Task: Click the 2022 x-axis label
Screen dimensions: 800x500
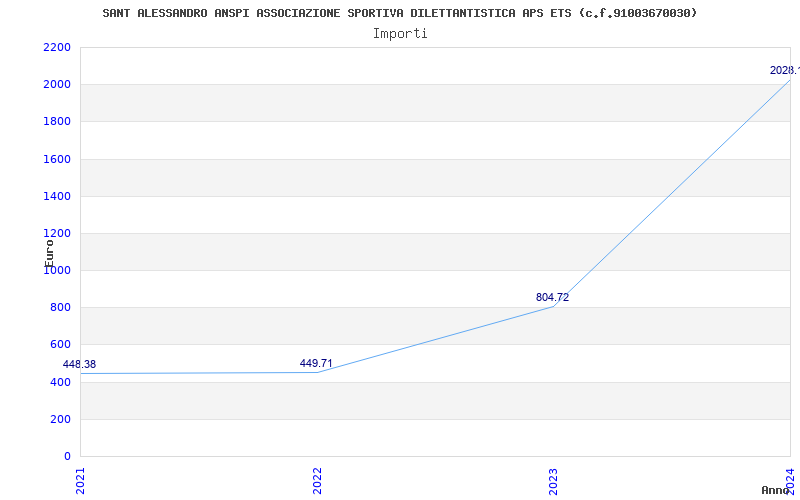Action: point(317,481)
